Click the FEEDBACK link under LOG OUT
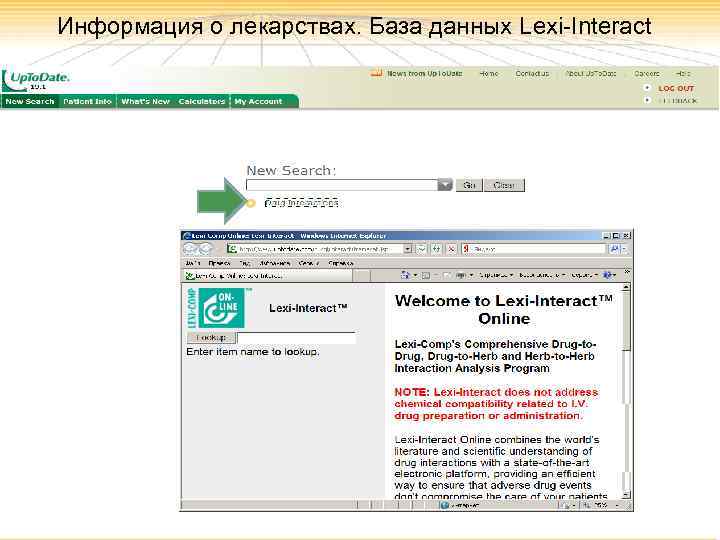720x540 pixels. [x=678, y=101]
